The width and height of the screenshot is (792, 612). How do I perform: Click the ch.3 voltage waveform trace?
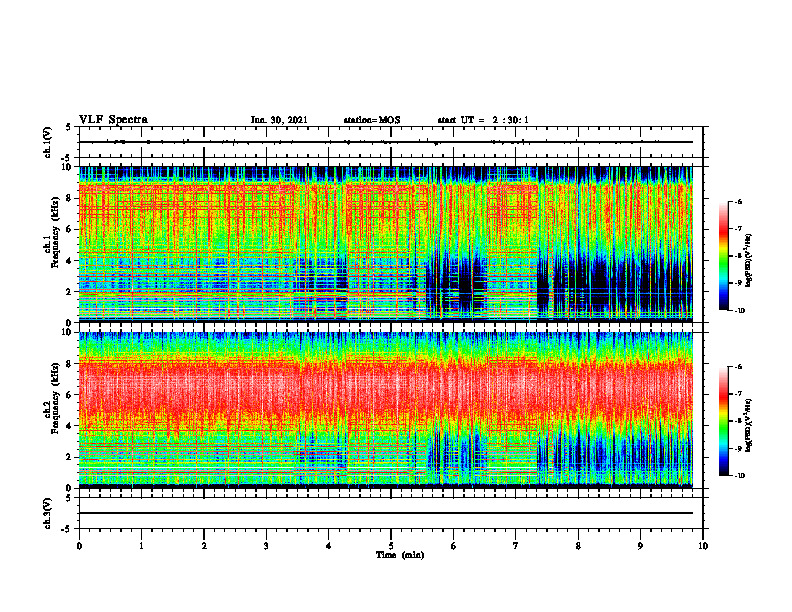point(386,513)
